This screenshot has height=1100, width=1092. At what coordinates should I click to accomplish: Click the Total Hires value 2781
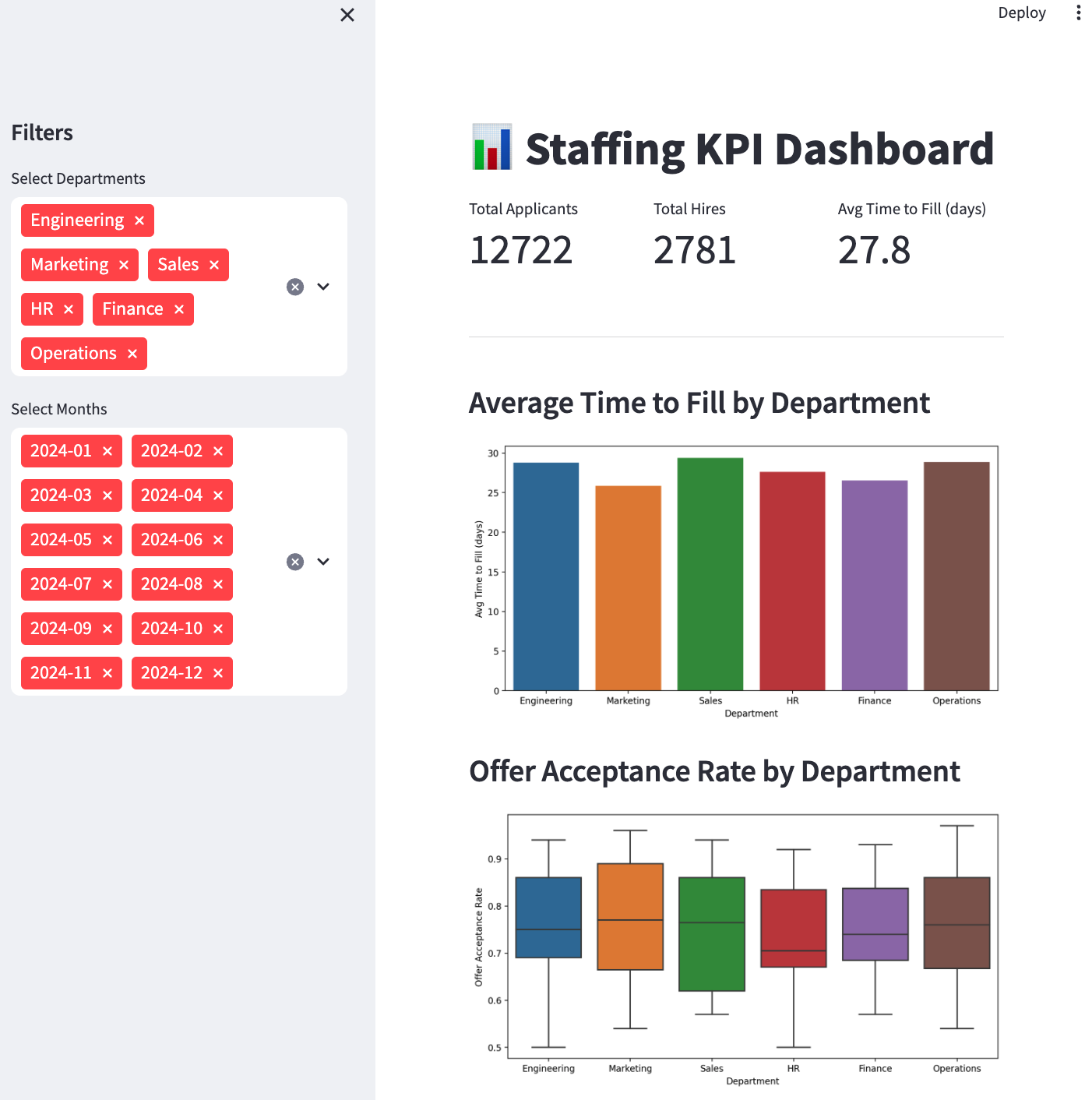[x=695, y=250]
